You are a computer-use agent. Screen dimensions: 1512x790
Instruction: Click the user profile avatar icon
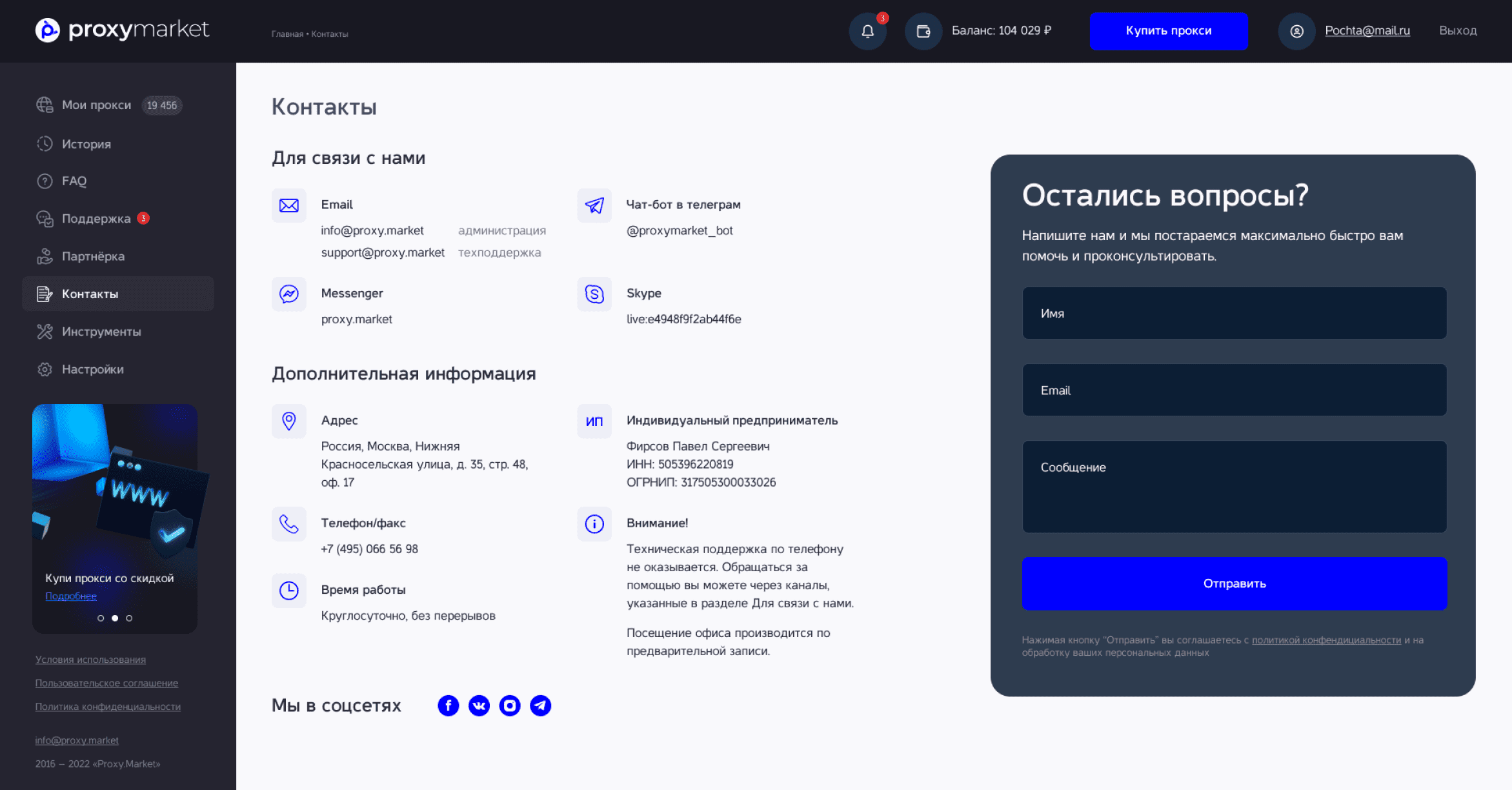(x=1296, y=31)
